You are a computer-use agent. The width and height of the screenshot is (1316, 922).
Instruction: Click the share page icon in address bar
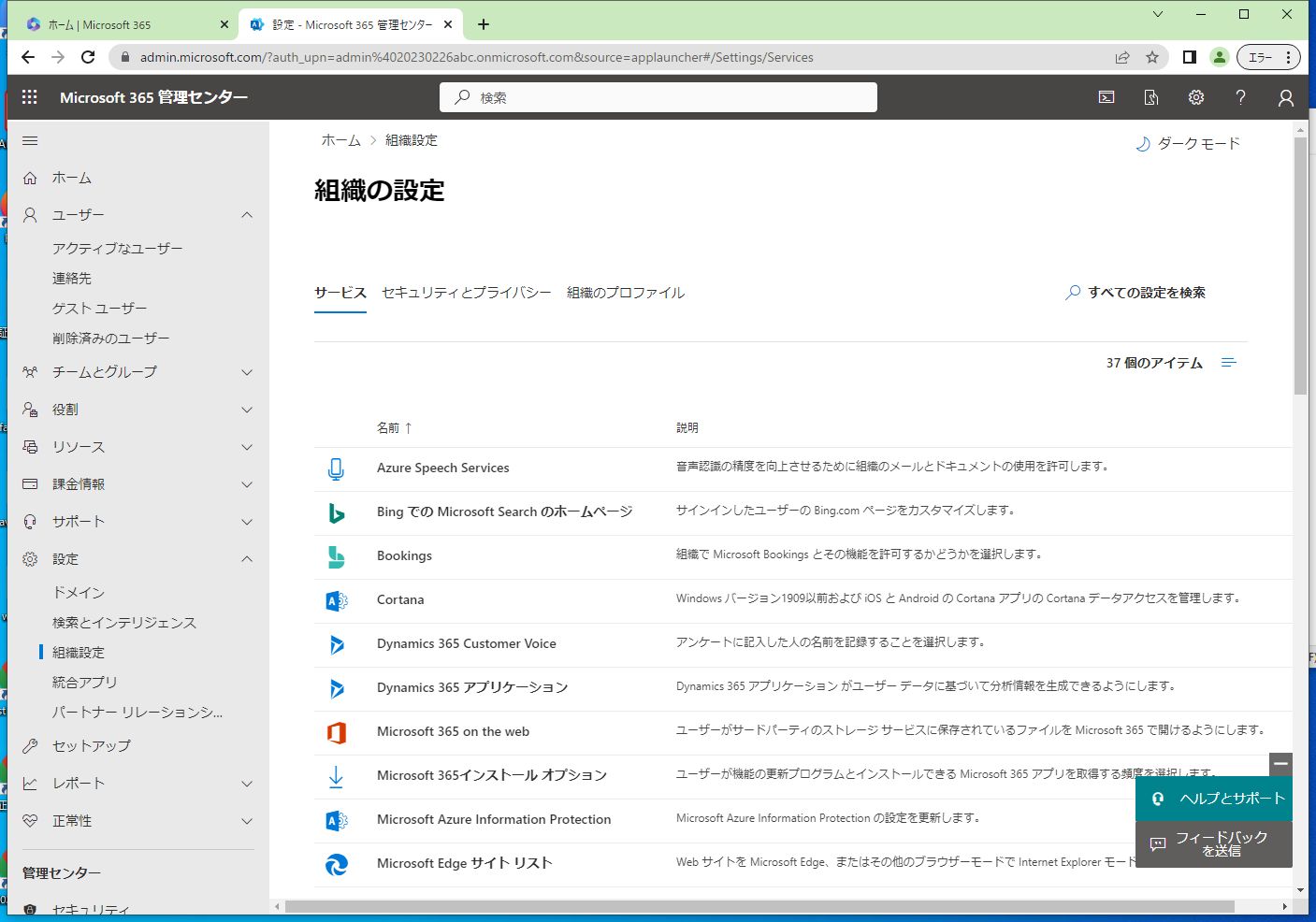coord(1122,57)
